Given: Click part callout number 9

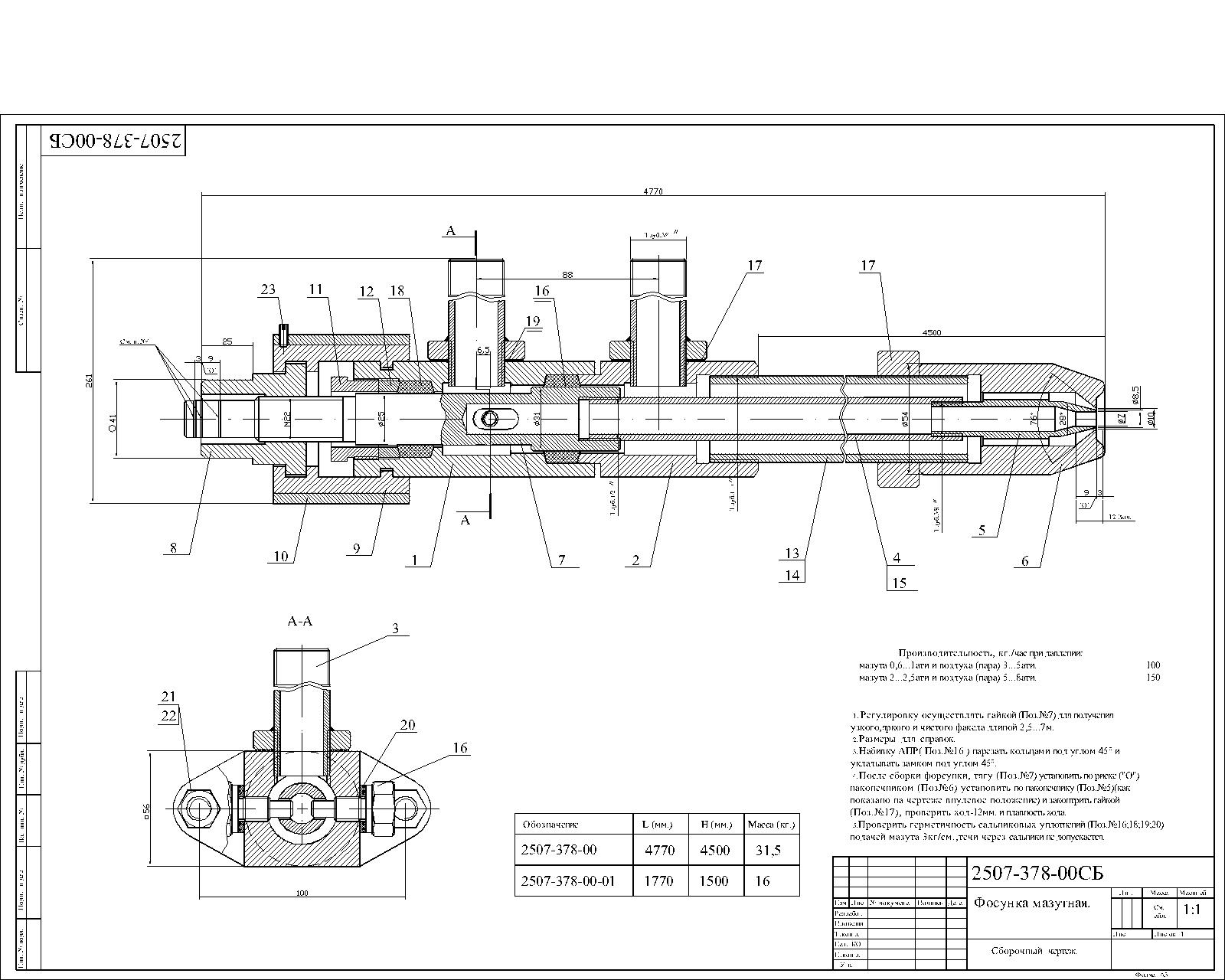Looking at the screenshot, I should coord(356,547).
